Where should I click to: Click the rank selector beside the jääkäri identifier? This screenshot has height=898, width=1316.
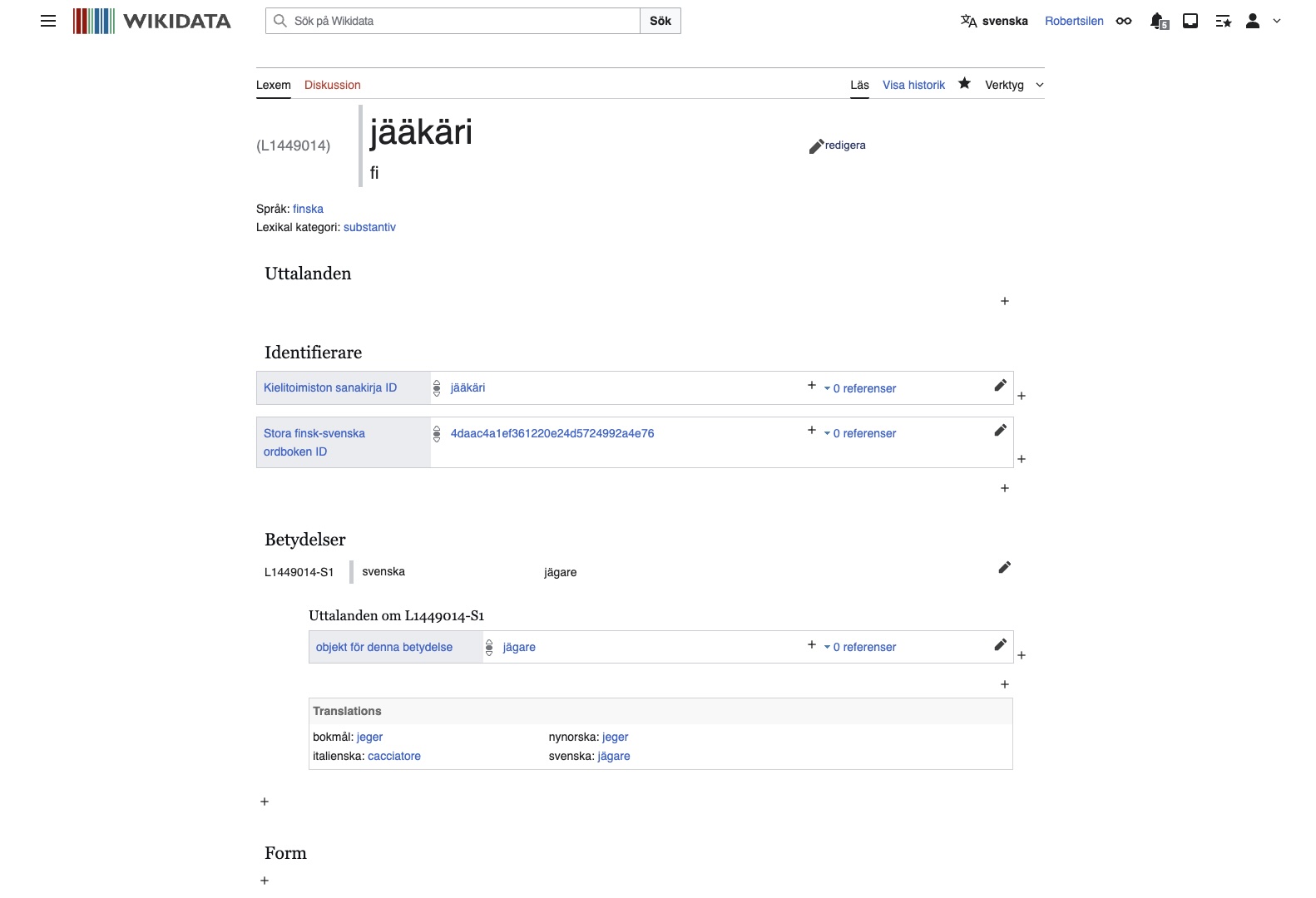pyautogui.click(x=436, y=387)
